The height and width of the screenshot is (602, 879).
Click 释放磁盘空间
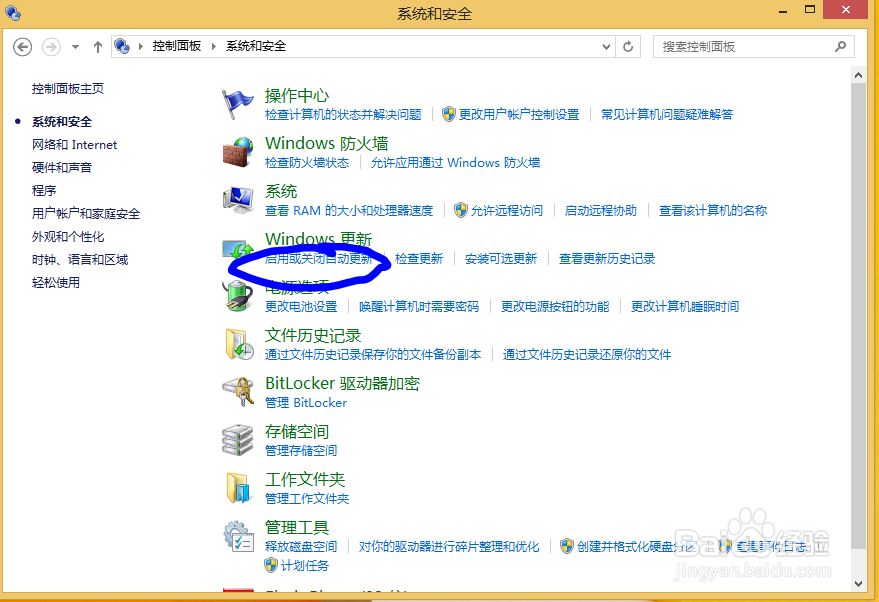301,546
